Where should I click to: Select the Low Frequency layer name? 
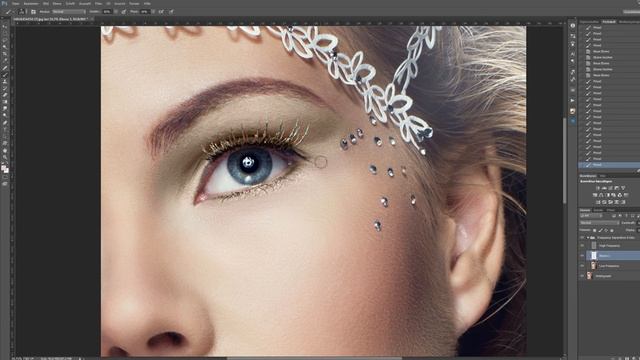point(609,266)
